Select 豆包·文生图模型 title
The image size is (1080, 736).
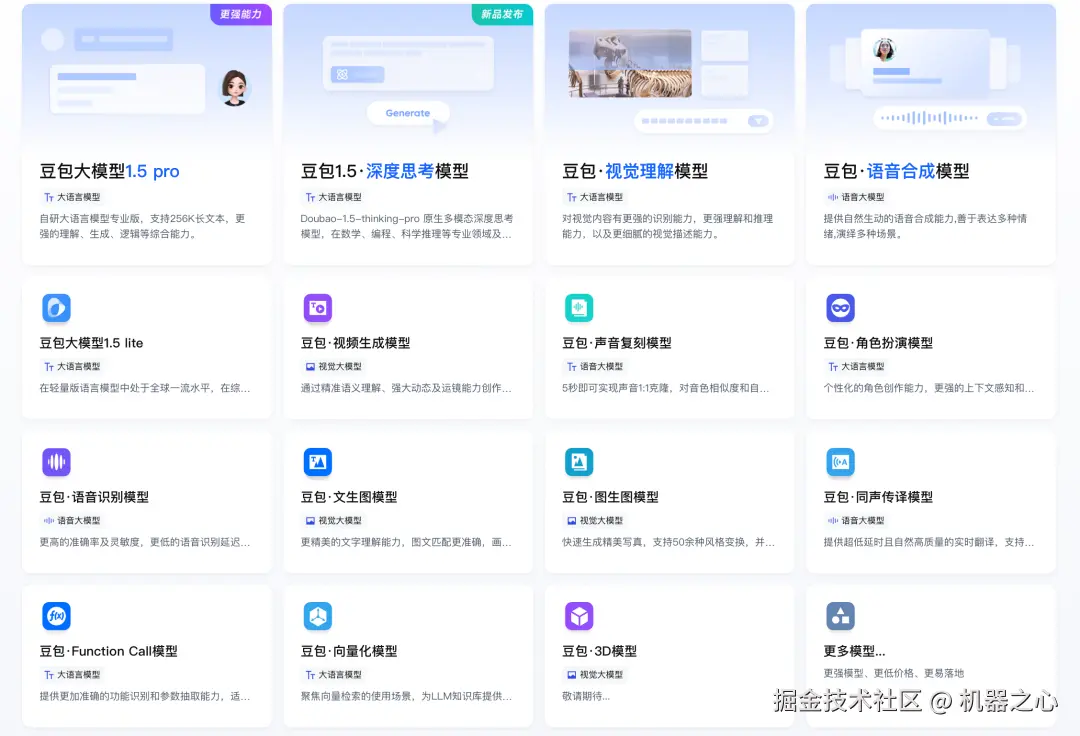click(x=349, y=497)
